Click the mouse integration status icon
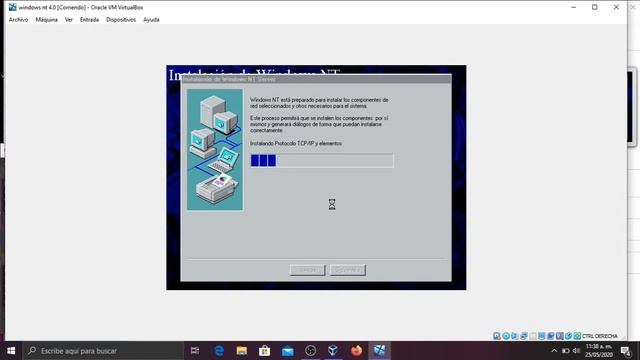Screen dimensions: 640x360 577,336
